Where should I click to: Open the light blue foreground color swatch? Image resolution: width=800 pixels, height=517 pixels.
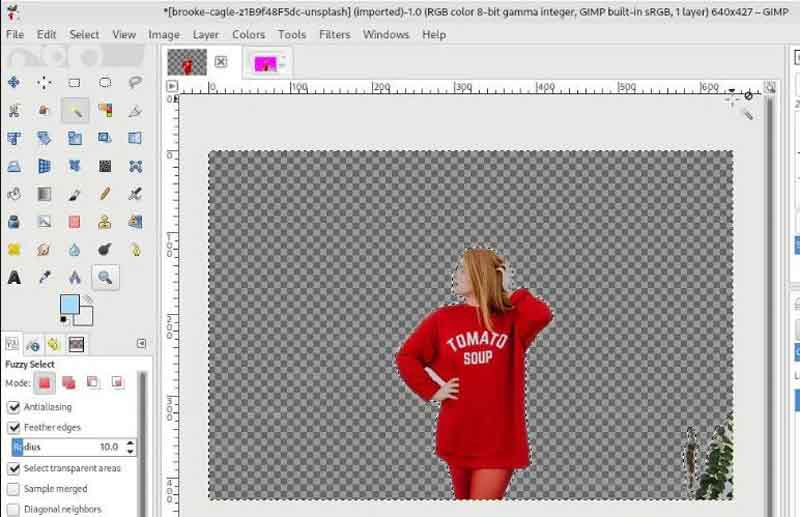tap(69, 304)
